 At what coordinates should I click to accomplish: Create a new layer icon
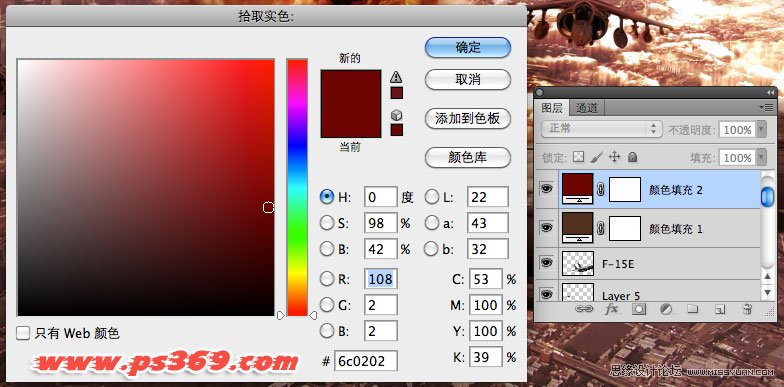click(x=720, y=309)
